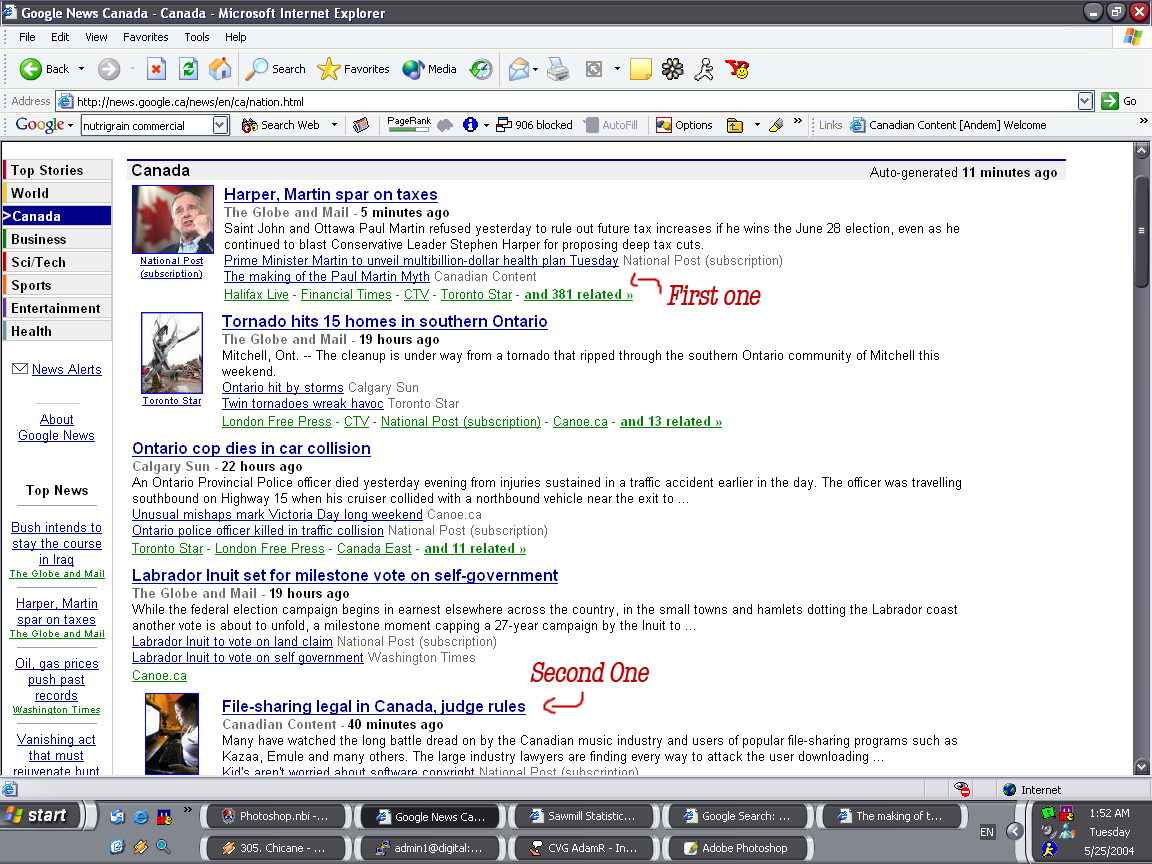Click the flower-shaped toolbar icon
Viewport: 1152px width, 864px height.
tap(672, 69)
